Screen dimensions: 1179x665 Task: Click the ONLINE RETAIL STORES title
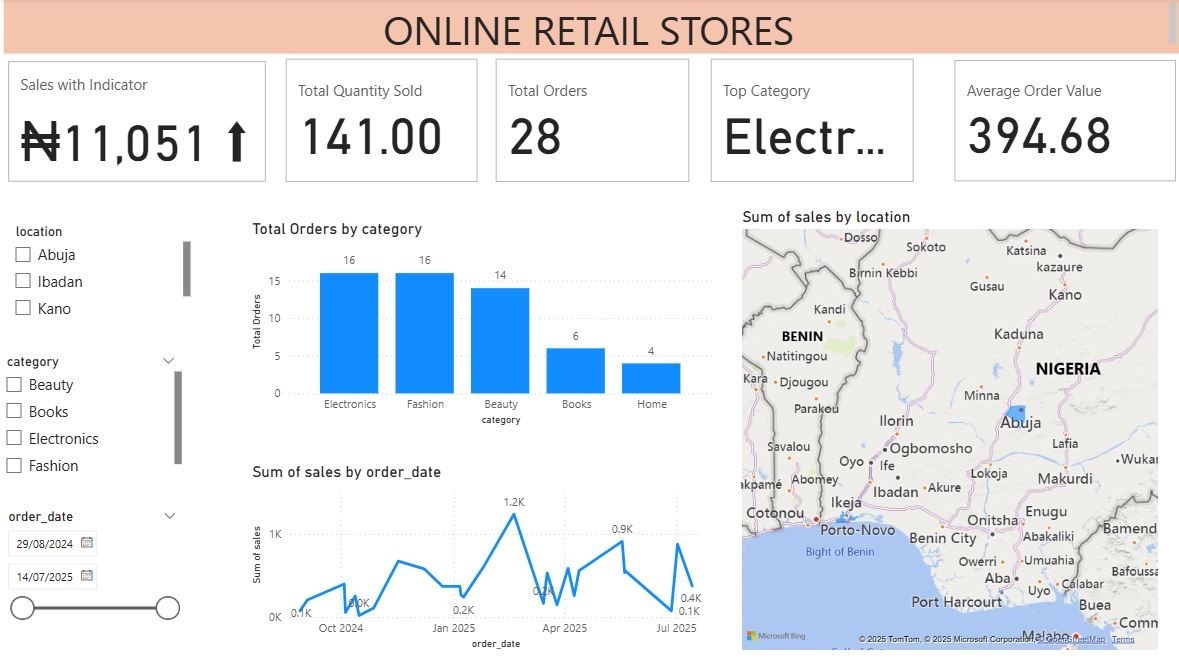click(x=589, y=31)
